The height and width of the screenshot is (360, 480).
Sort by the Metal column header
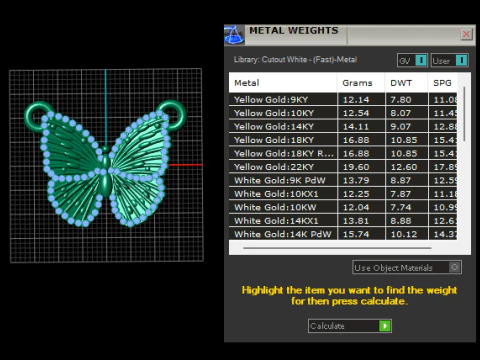pos(283,83)
